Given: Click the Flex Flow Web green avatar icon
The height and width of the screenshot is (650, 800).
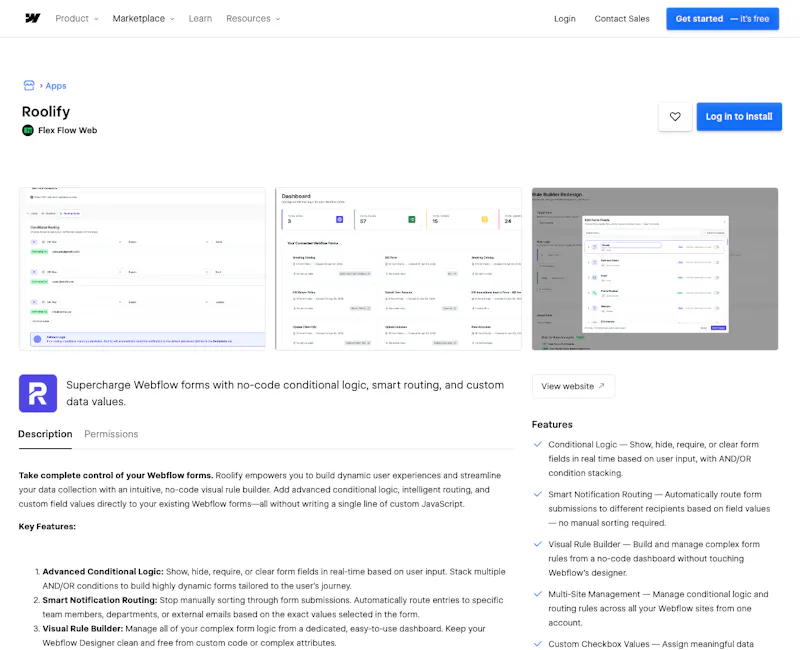Looking at the screenshot, I should (x=28, y=130).
